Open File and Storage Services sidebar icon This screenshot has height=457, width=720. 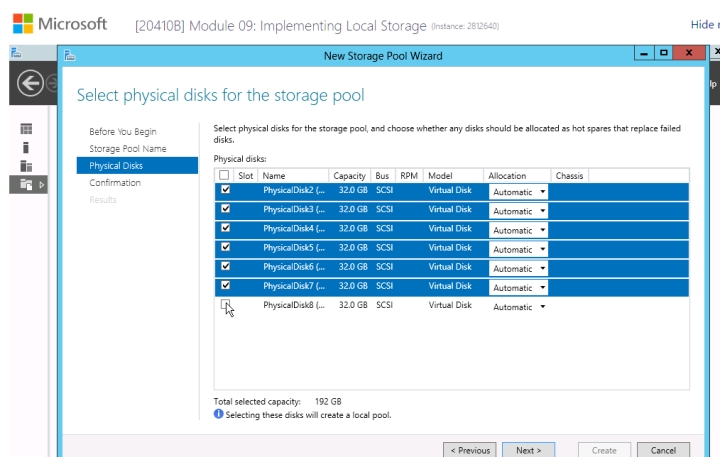[x=27, y=184]
